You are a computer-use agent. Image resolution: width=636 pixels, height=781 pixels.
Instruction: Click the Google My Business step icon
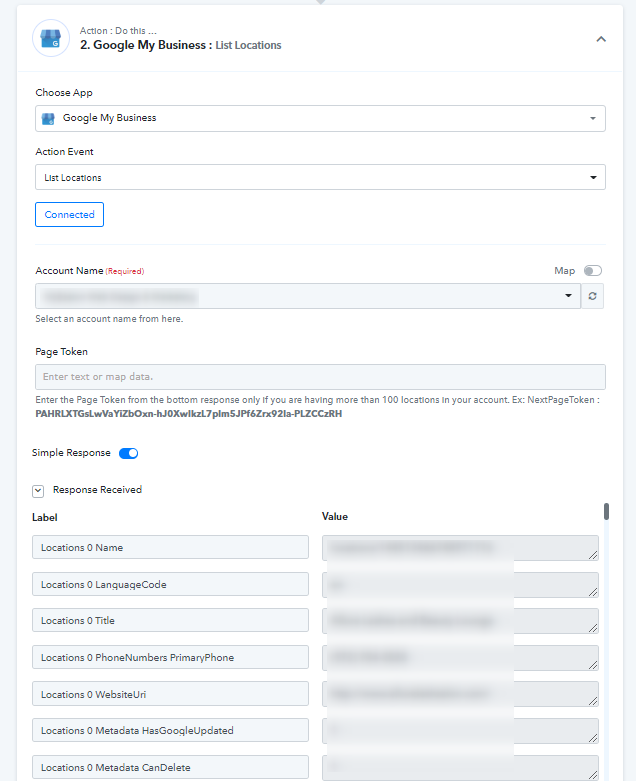pos(51,38)
